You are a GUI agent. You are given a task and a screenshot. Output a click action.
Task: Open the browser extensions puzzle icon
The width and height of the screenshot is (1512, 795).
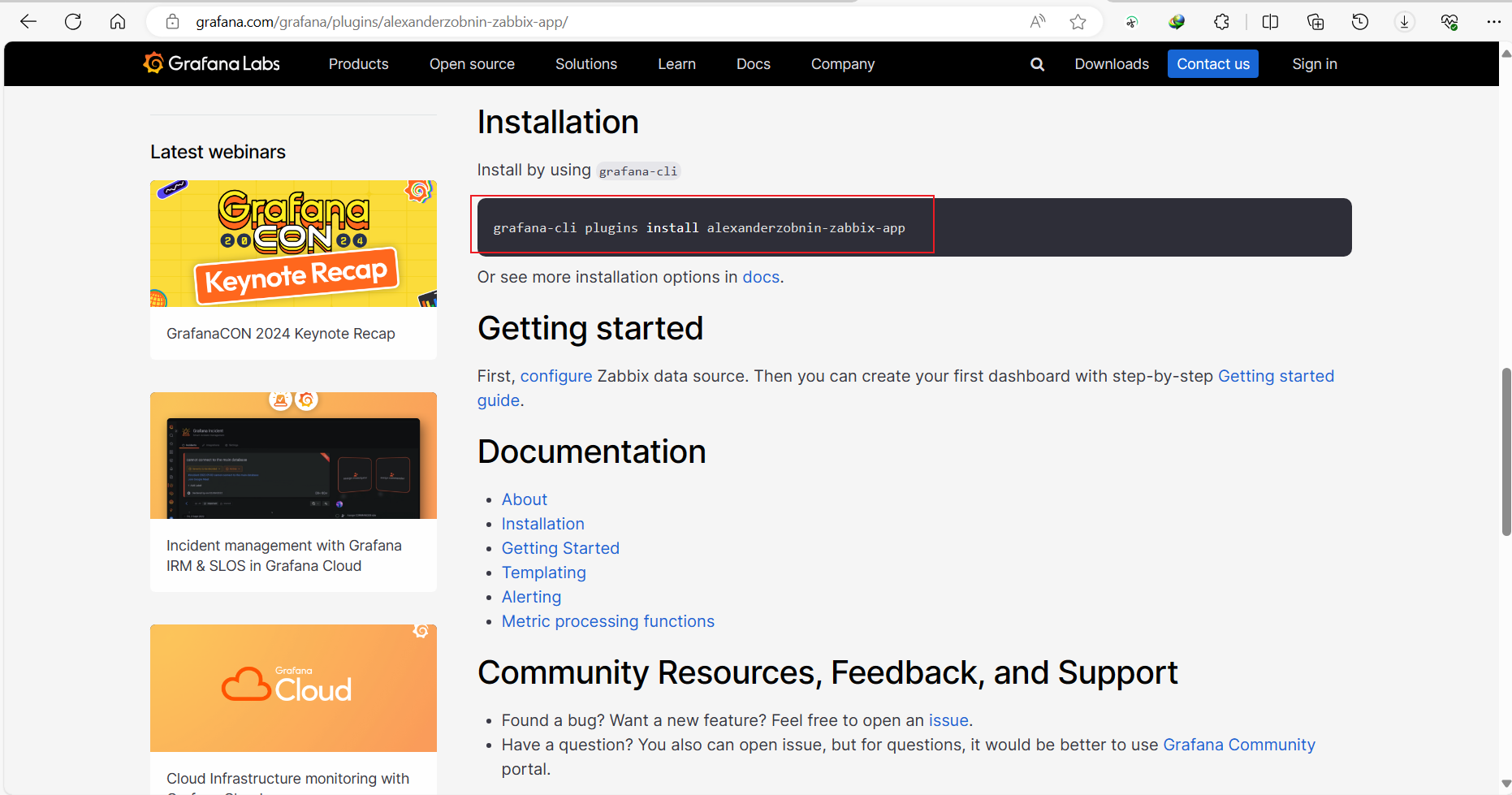(x=1221, y=22)
